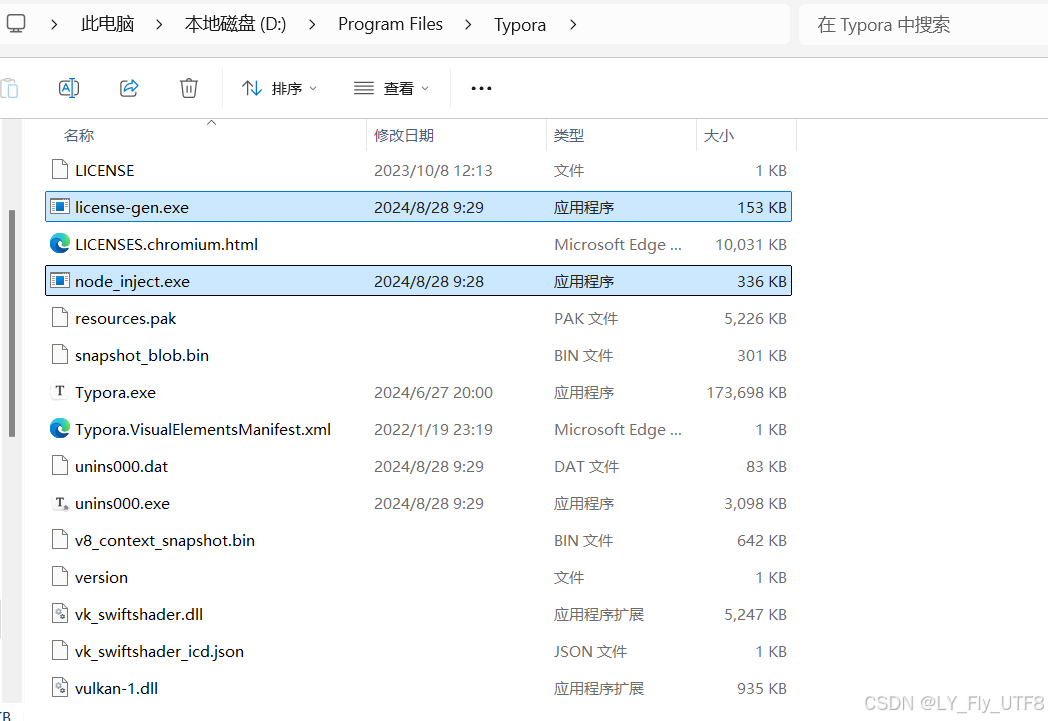Click the vertical scrollbar in navigation pane

[x=11, y=323]
